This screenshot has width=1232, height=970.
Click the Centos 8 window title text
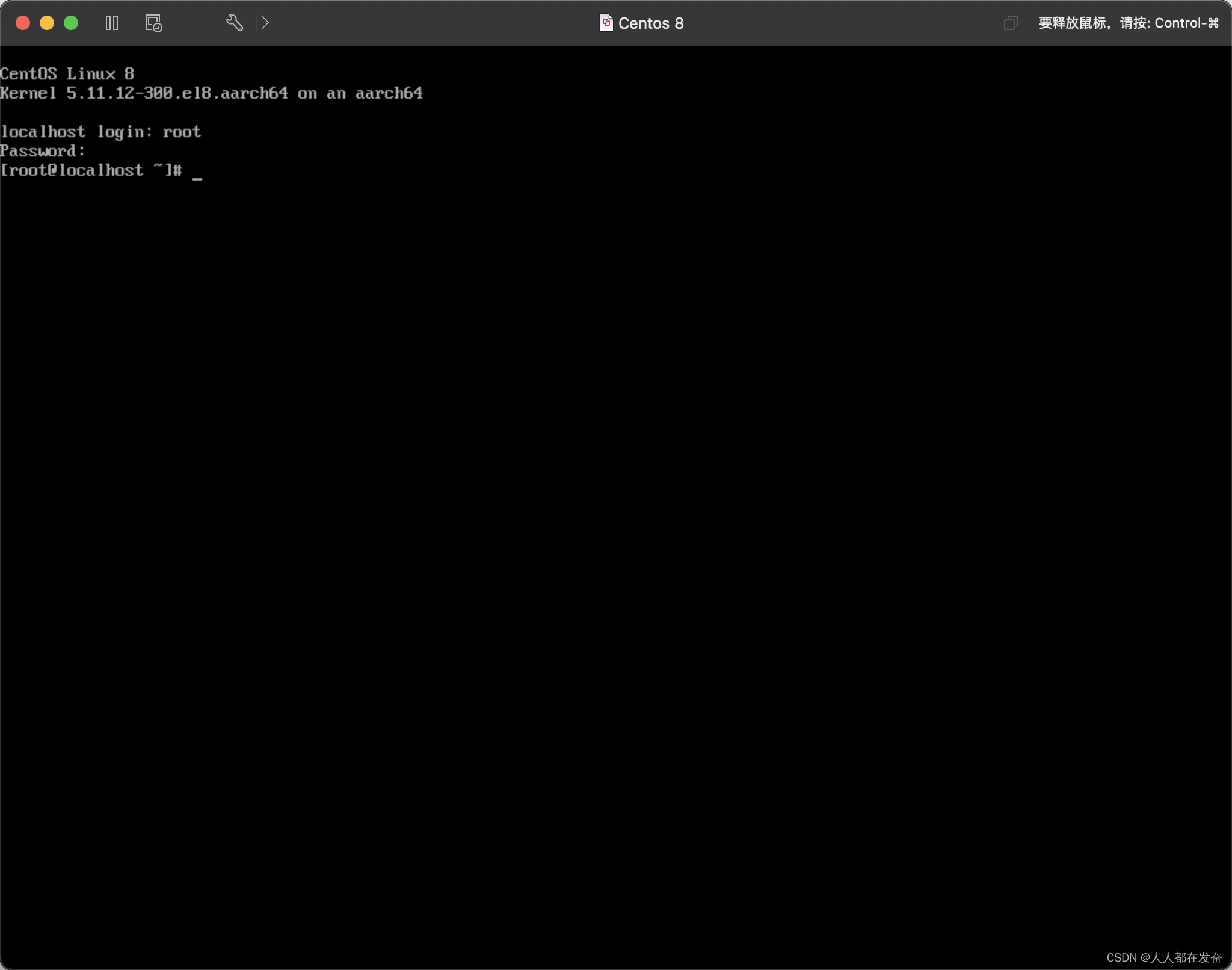(651, 23)
